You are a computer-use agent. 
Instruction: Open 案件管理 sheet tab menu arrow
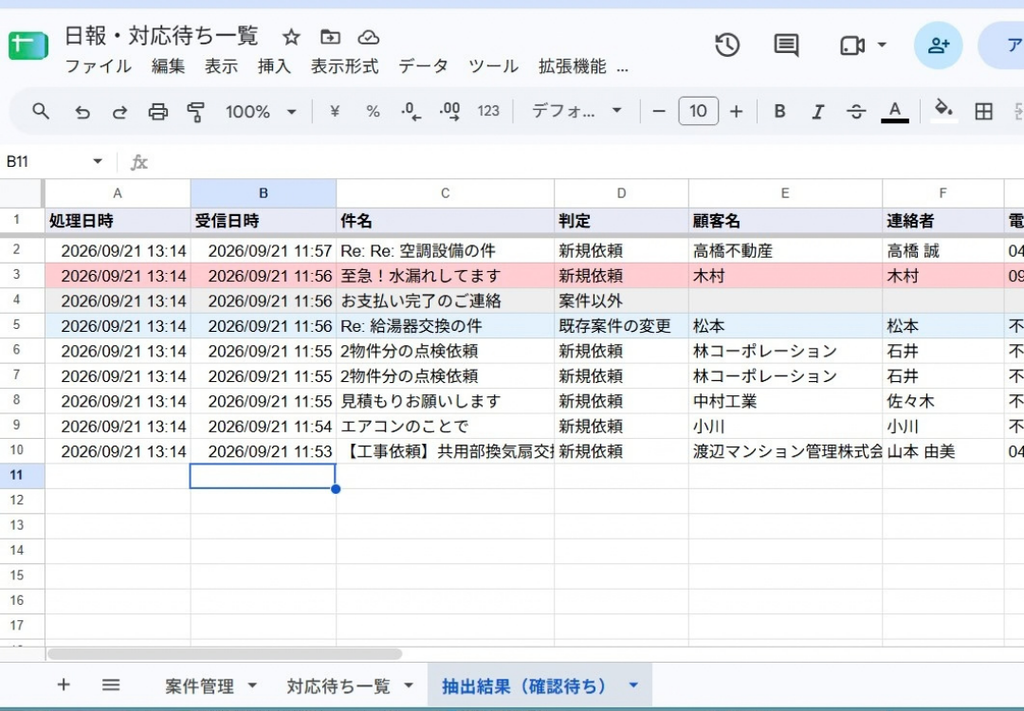coord(252,686)
